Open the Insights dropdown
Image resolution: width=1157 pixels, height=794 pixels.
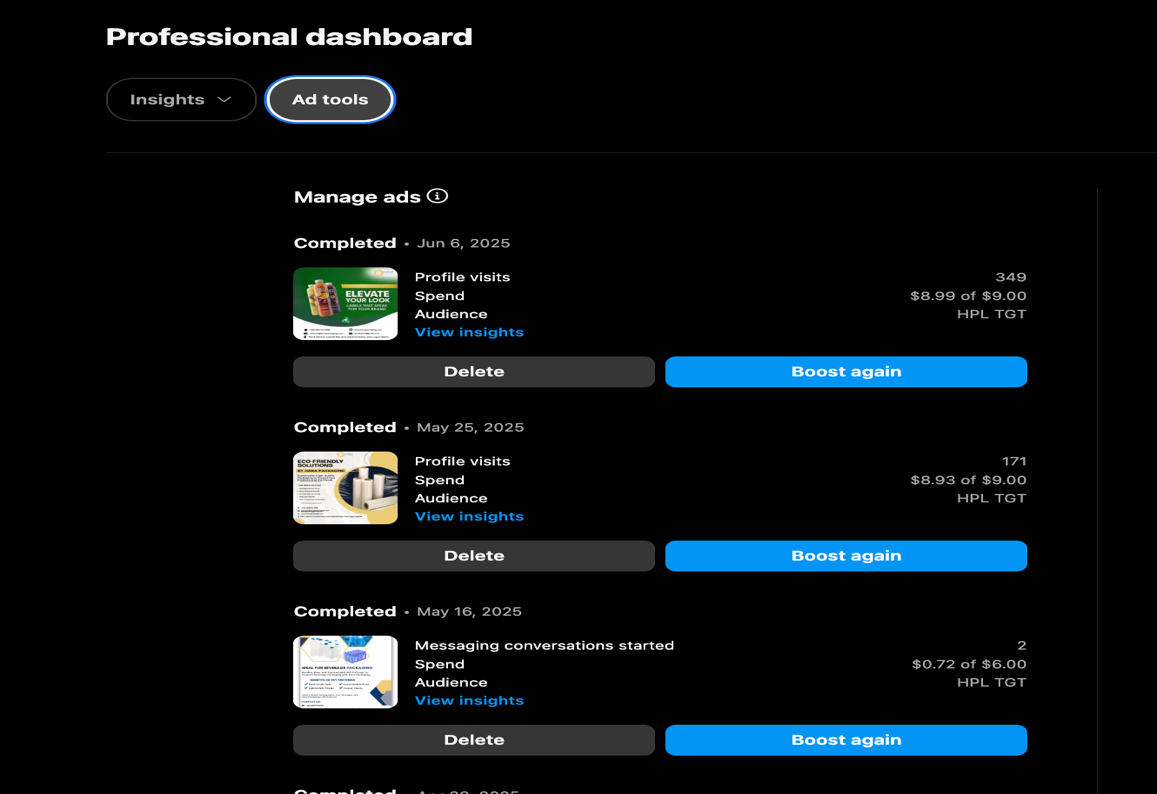point(180,99)
